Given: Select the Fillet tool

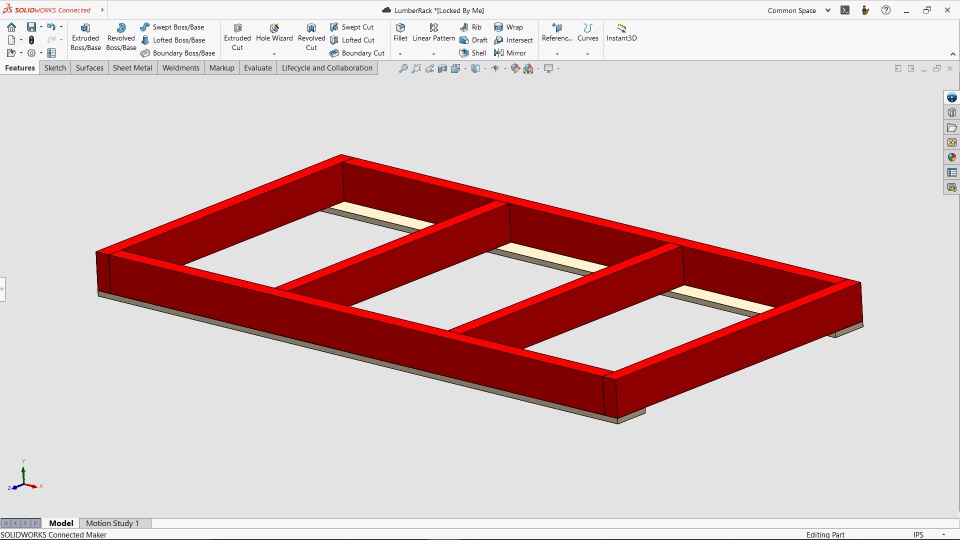Looking at the screenshot, I should tap(400, 33).
